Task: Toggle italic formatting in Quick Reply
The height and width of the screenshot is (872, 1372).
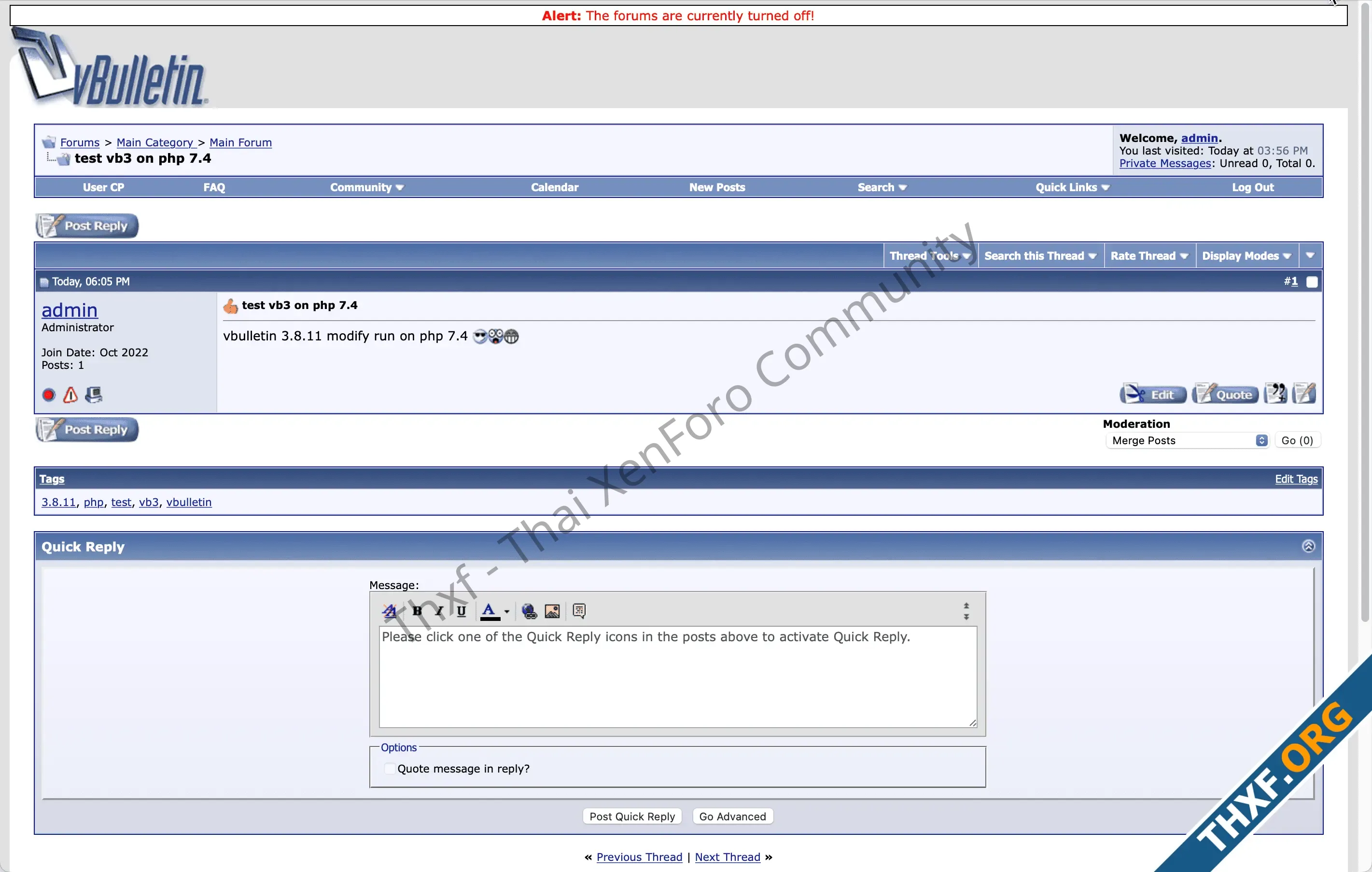Action: 439,611
